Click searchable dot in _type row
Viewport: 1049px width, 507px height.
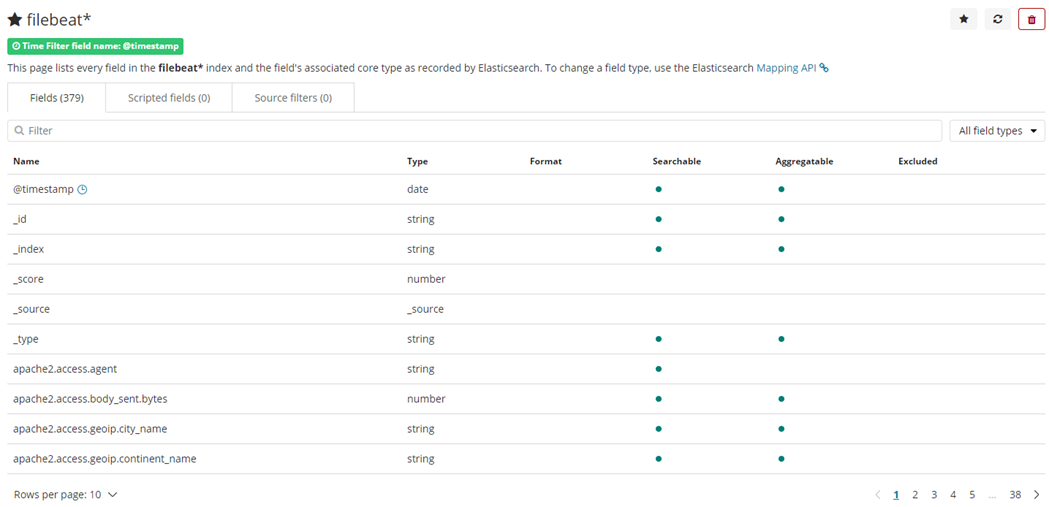[x=658, y=339]
